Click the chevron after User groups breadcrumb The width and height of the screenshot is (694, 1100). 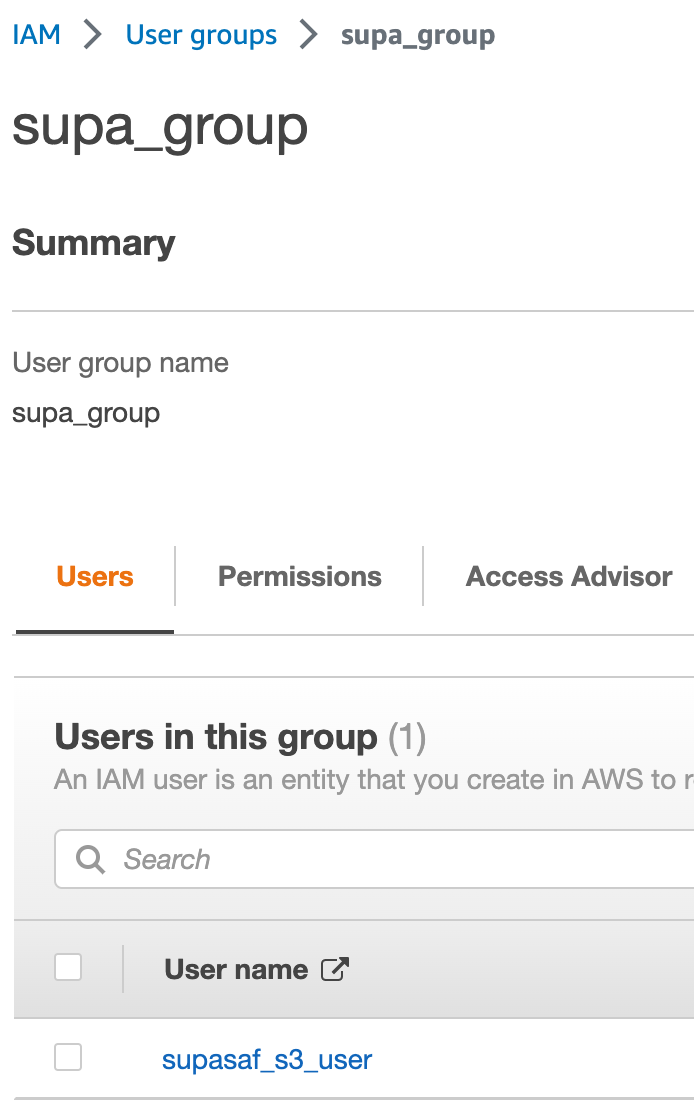pos(309,35)
